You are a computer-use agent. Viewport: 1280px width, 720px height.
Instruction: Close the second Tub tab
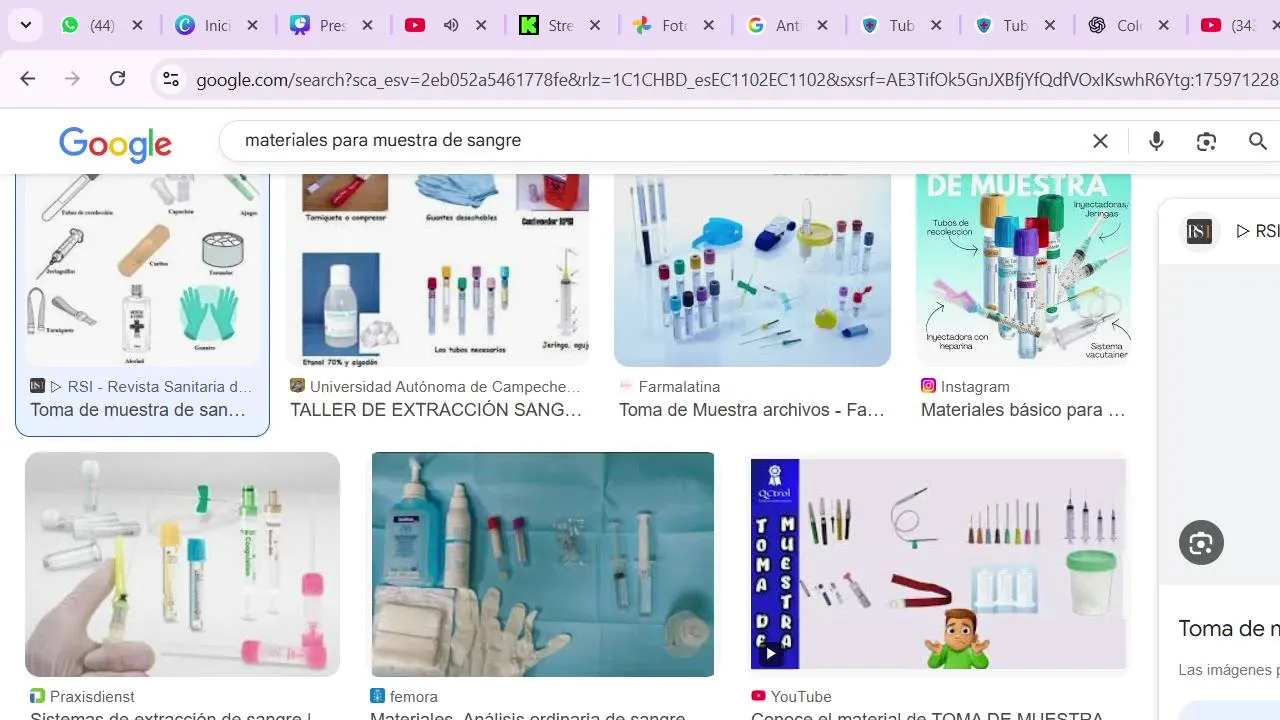click(x=1050, y=25)
